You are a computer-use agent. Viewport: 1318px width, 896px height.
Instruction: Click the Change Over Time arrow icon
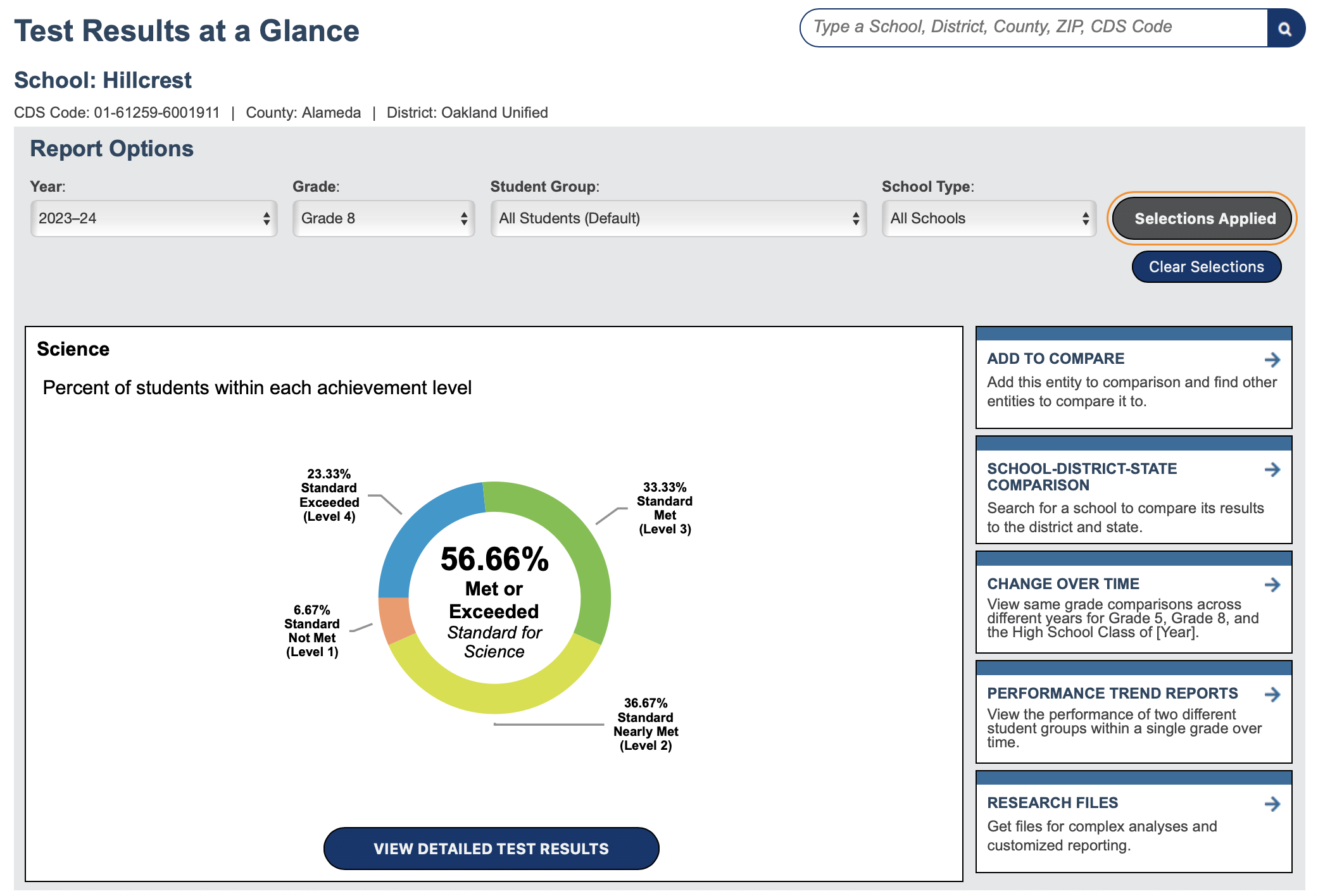pos(1272,585)
